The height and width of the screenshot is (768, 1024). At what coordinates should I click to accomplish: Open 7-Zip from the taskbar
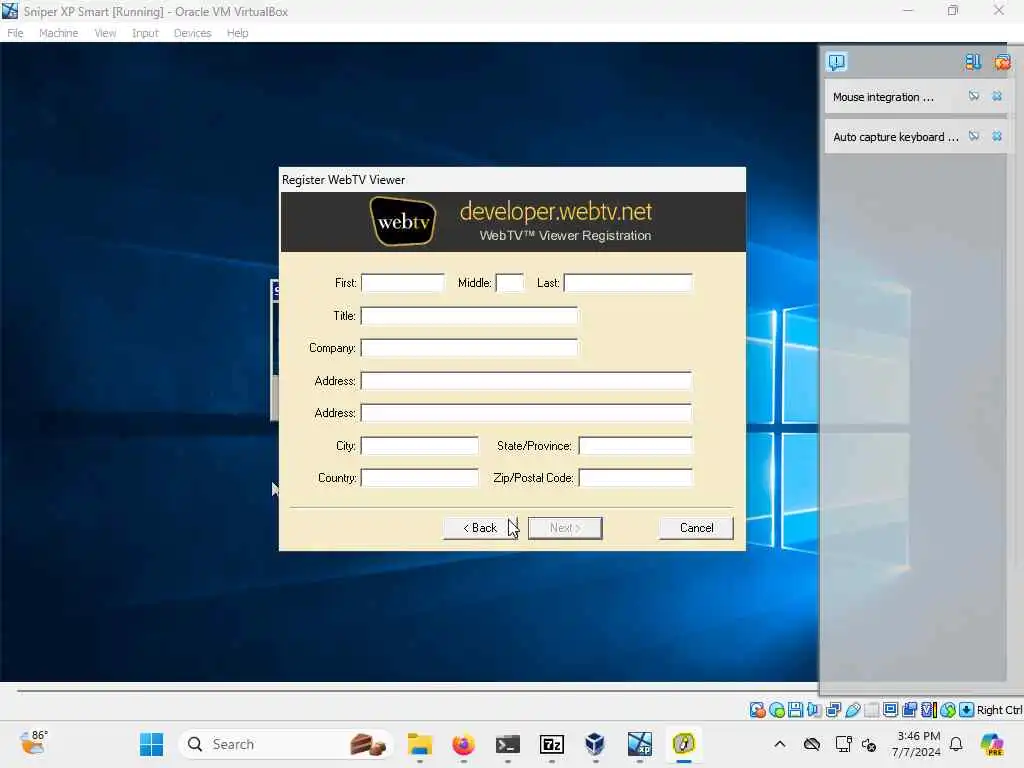coord(552,744)
